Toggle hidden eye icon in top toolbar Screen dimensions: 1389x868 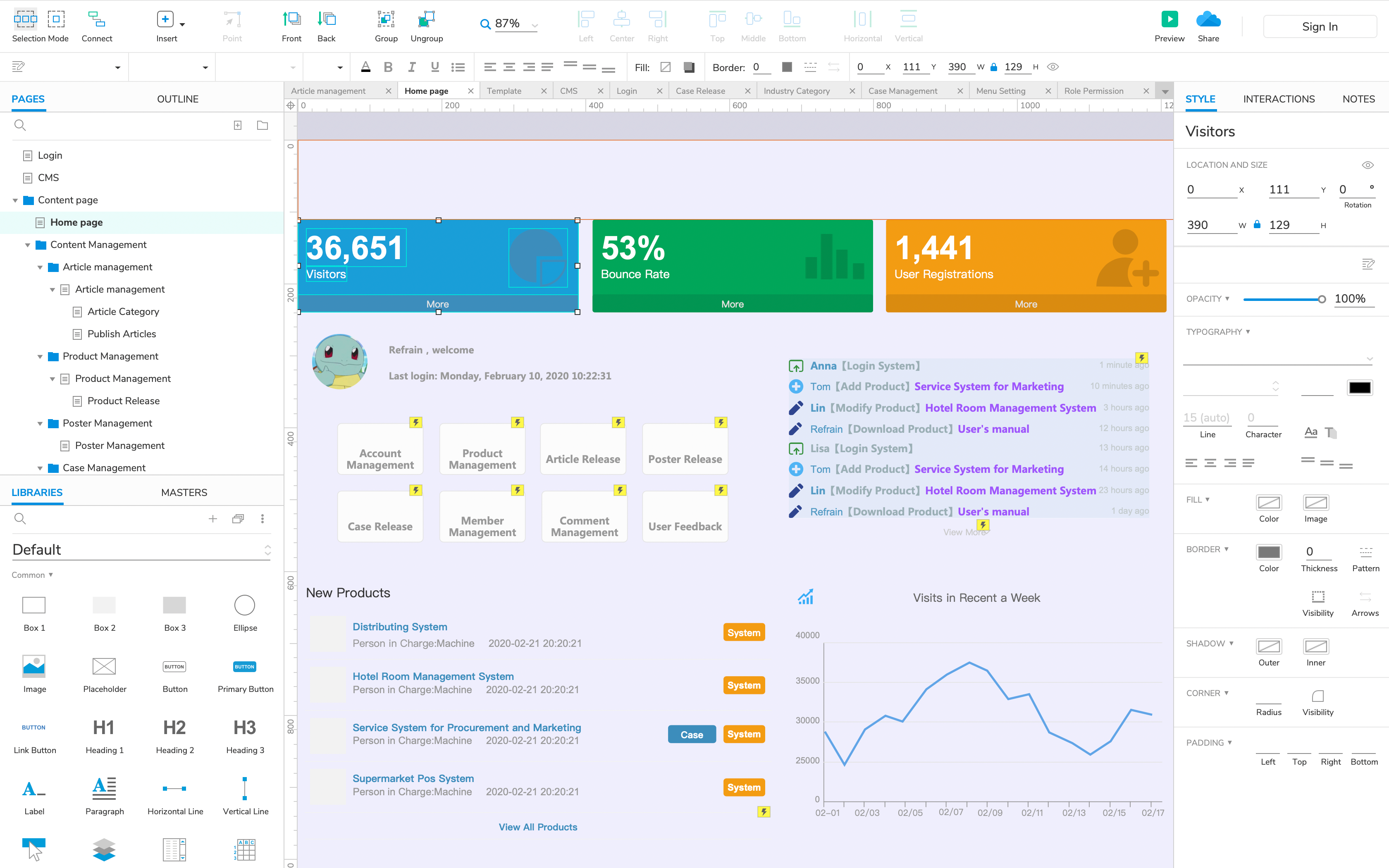point(1052,67)
